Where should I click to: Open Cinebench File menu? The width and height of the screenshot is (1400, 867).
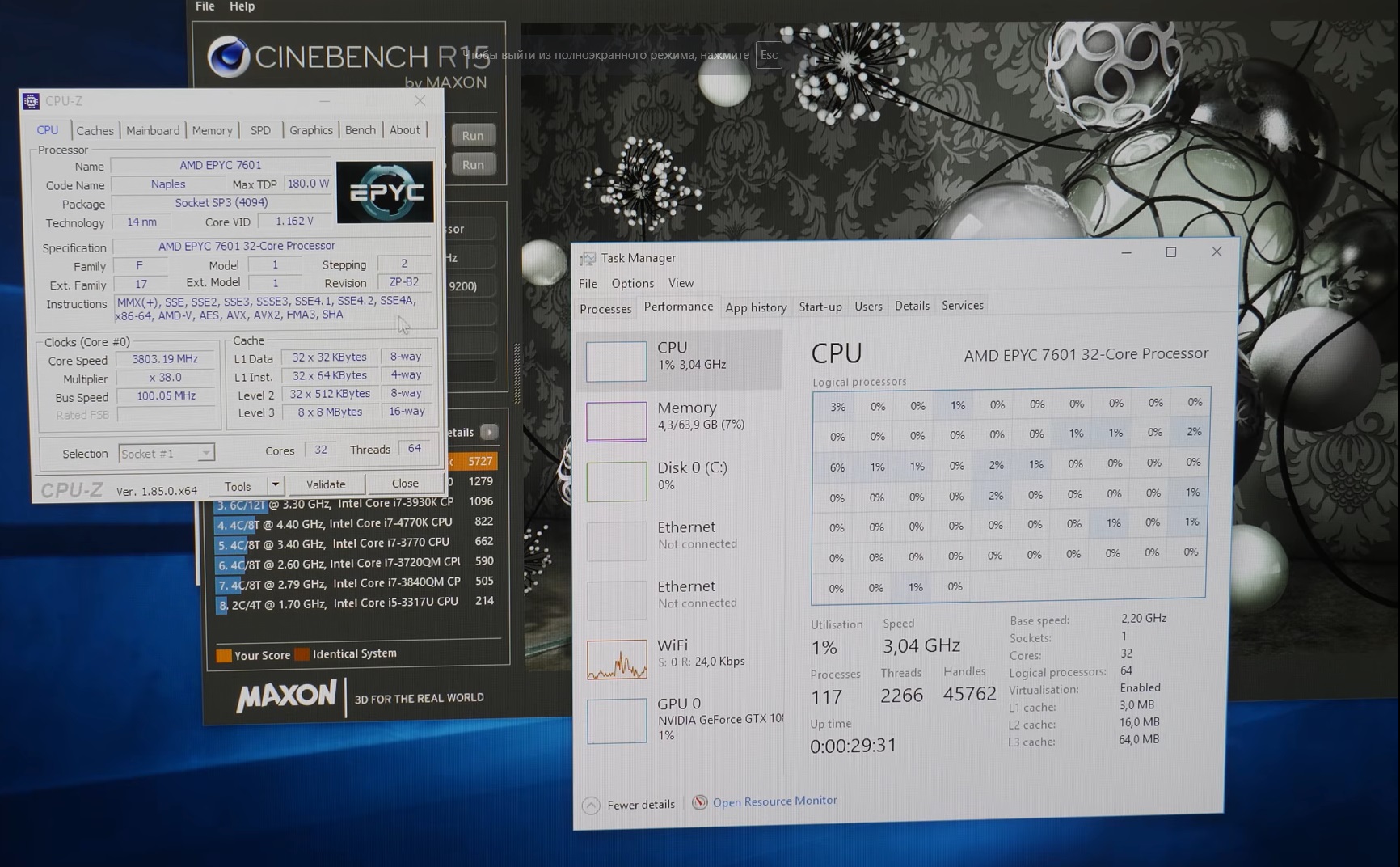tap(205, 6)
